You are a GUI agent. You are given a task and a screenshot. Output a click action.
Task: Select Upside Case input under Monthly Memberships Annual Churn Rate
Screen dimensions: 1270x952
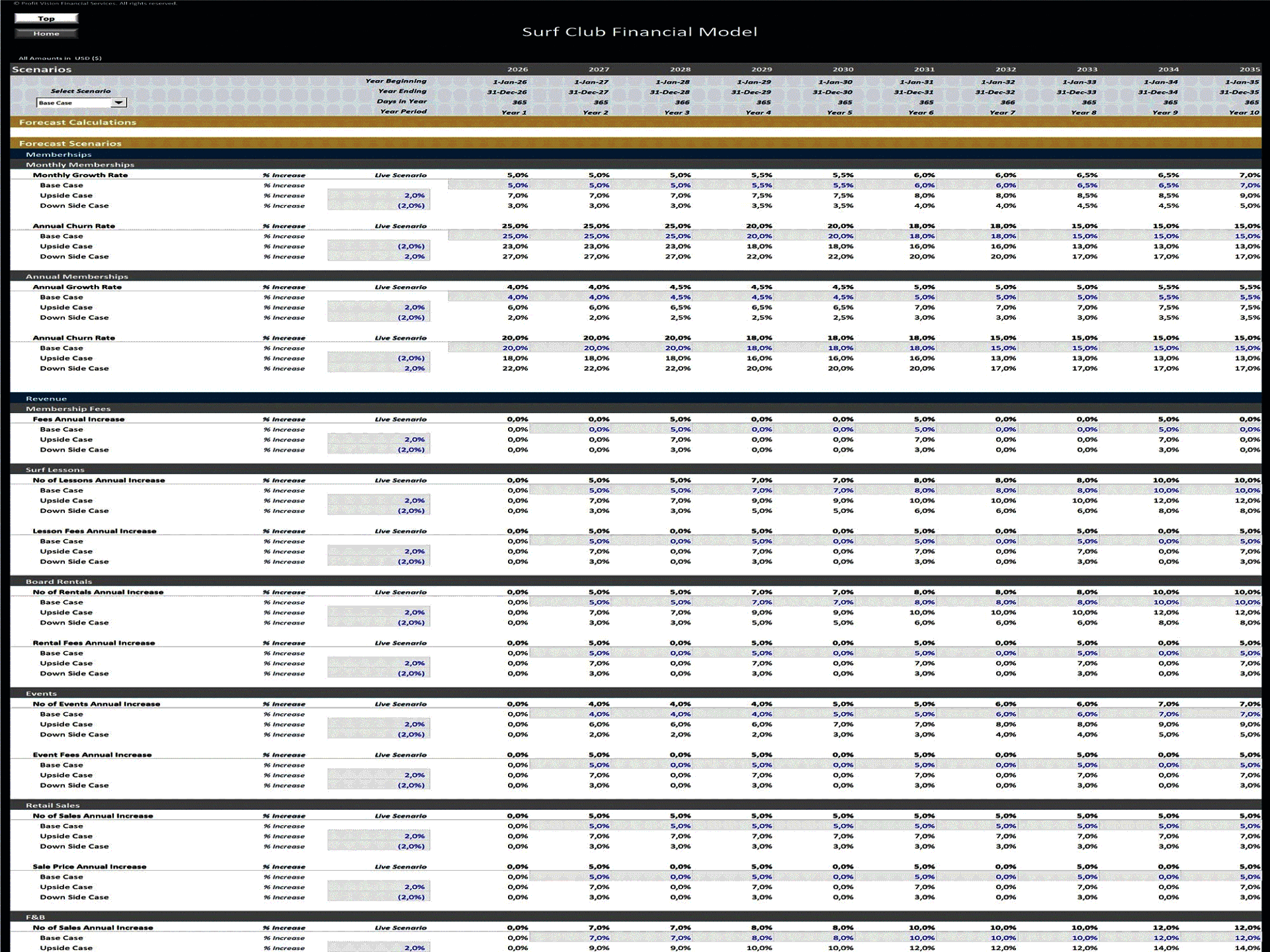click(x=378, y=247)
